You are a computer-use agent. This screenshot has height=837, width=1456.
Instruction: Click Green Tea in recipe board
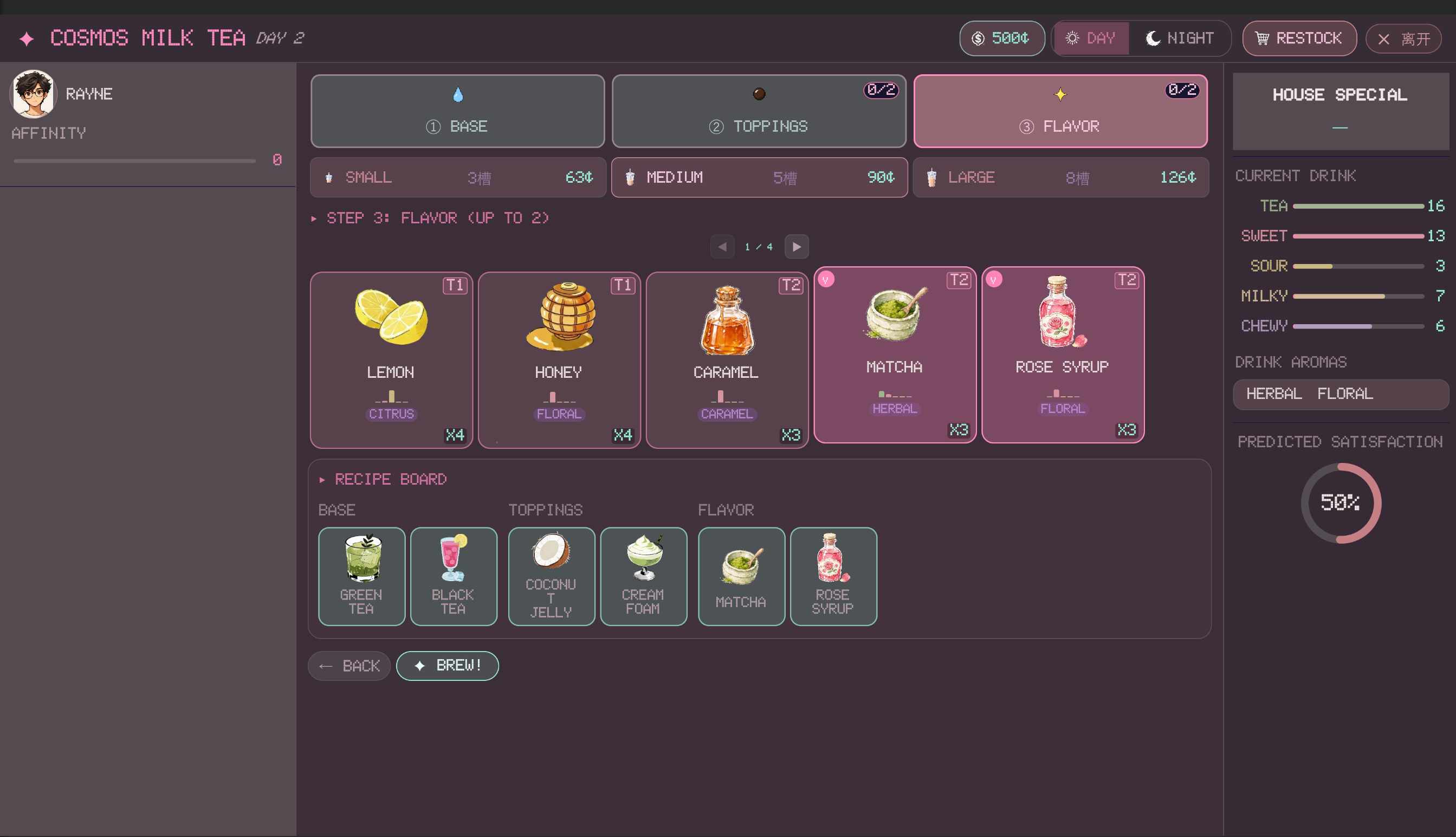tap(361, 576)
